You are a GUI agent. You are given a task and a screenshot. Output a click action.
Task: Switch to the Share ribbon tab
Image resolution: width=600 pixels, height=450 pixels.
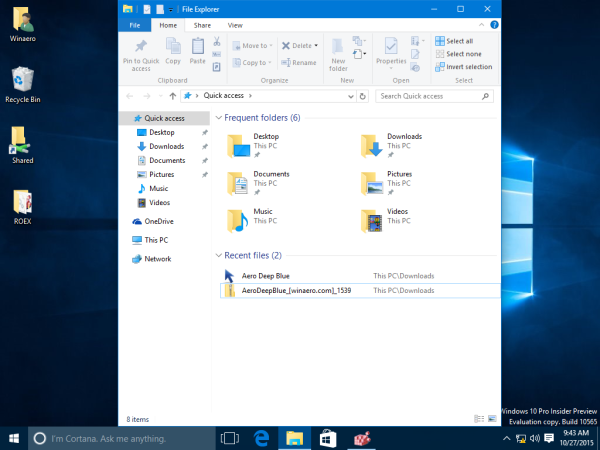202,25
